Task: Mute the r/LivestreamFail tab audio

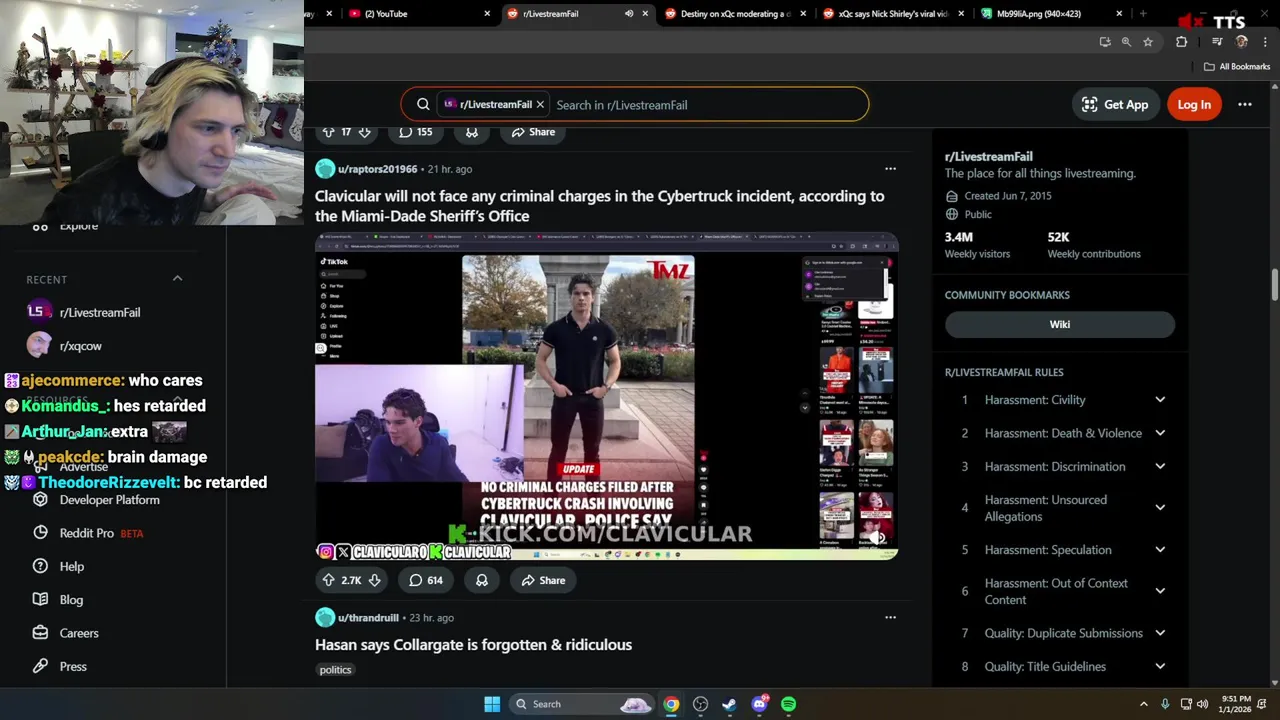Action: pos(629,14)
